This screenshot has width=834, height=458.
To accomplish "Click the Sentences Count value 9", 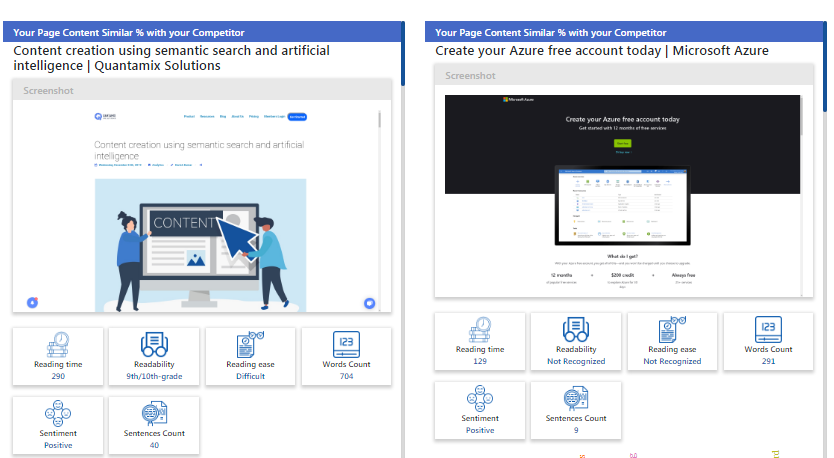I will [576, 430].
